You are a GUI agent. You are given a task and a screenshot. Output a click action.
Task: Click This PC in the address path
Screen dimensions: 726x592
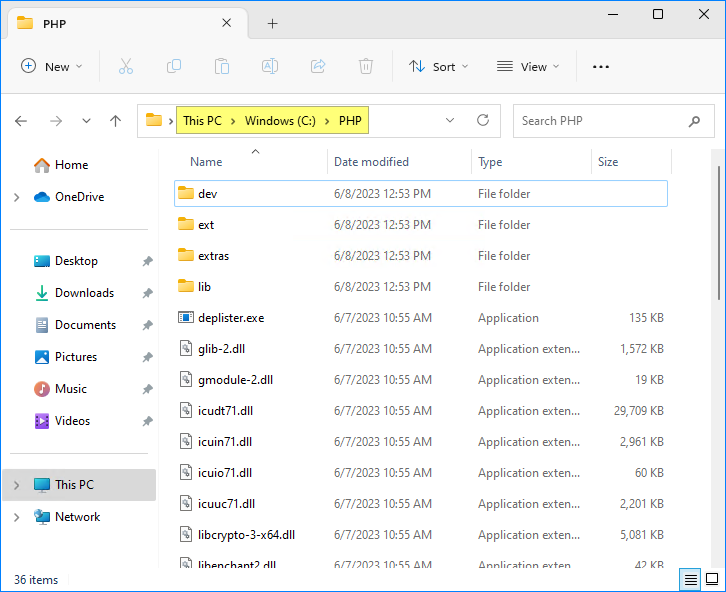coord(202,121)
